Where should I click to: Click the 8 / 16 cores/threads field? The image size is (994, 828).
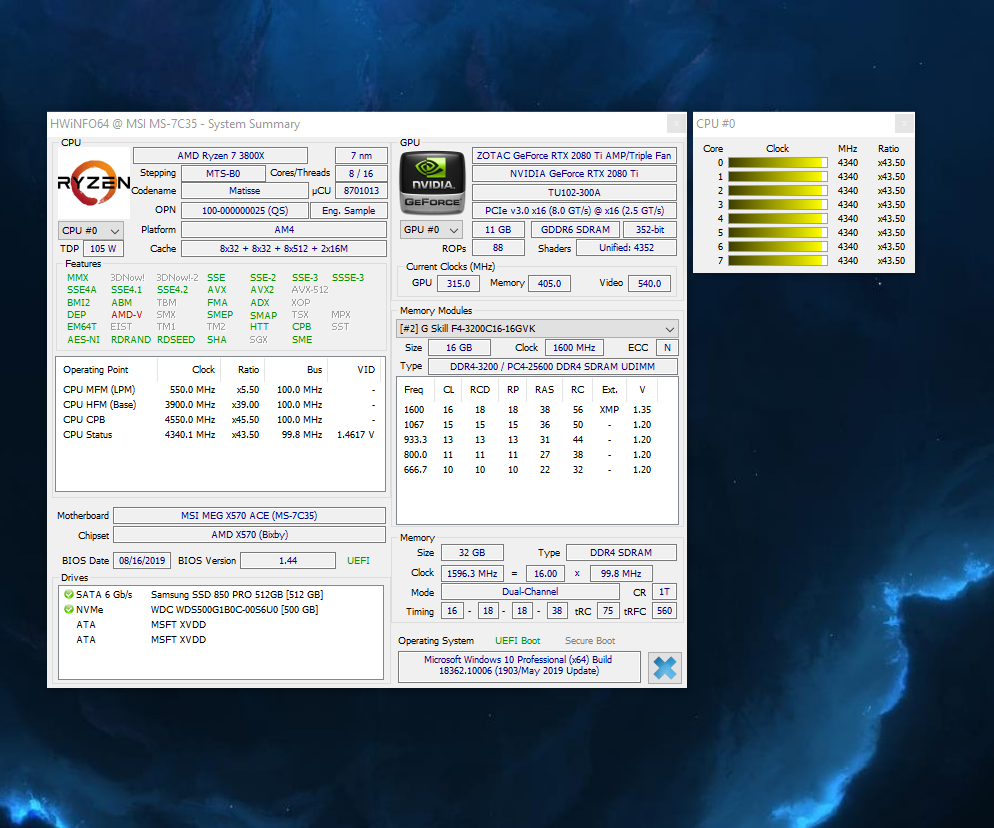tap(361, 174)
